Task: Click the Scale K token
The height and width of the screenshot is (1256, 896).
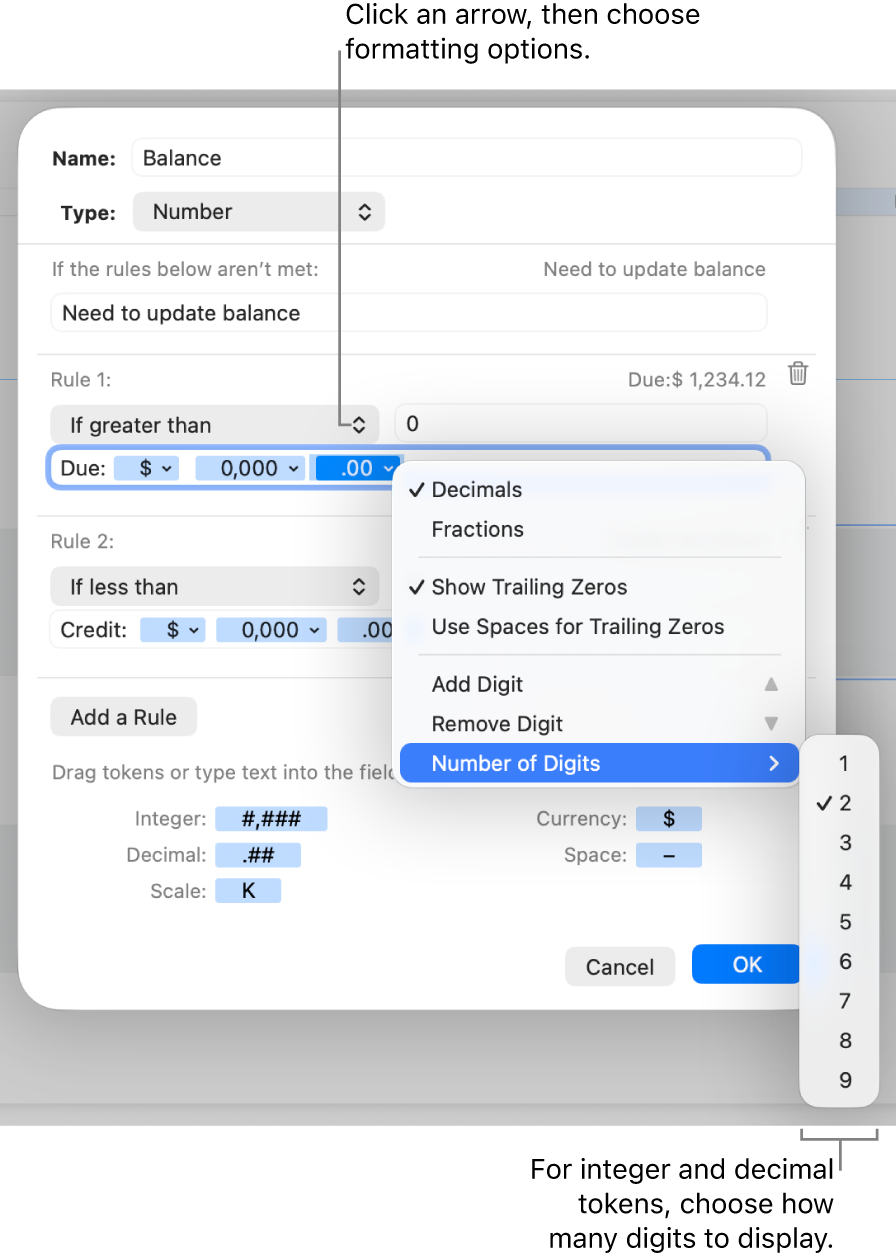Action: (248, 890)
